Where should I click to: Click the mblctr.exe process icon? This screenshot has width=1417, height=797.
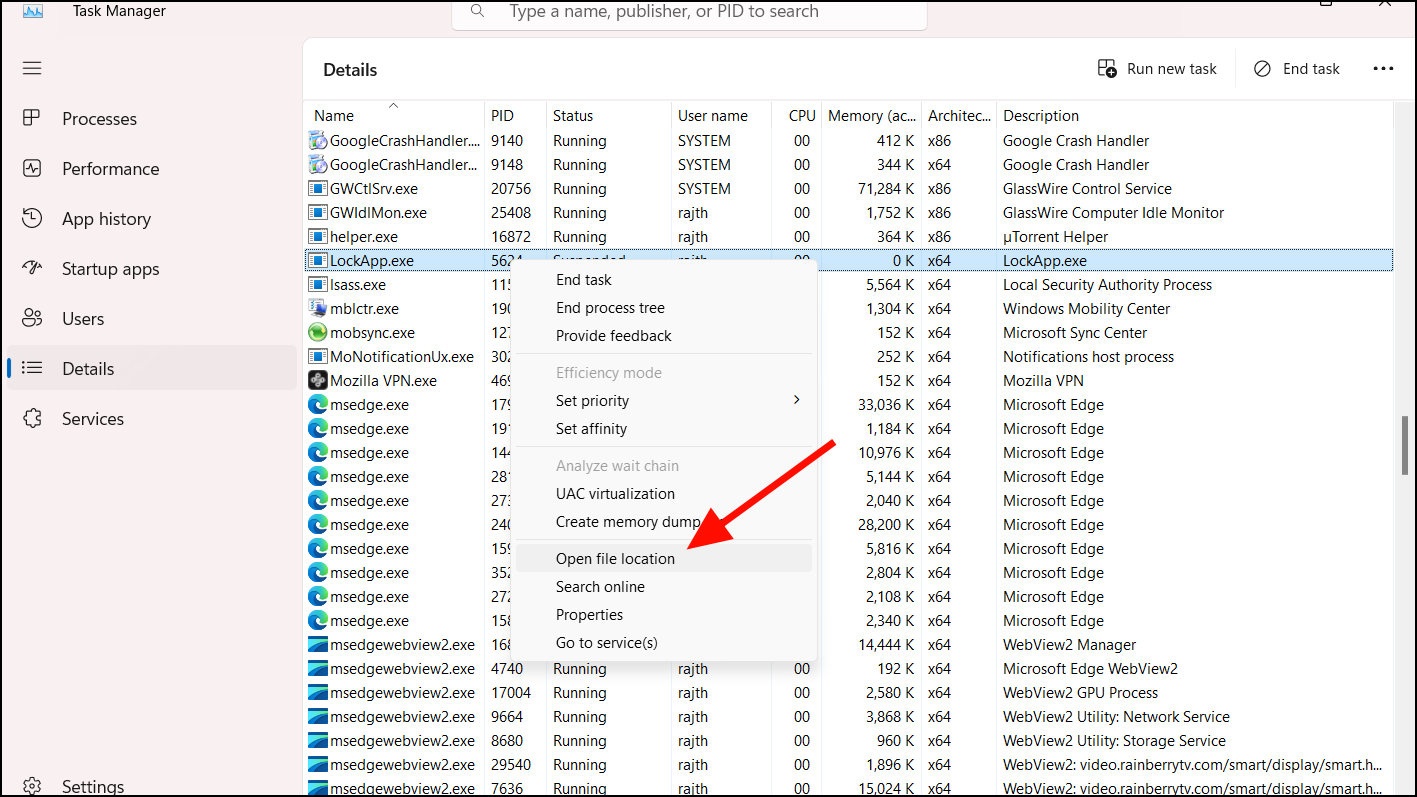click(318, 308)
